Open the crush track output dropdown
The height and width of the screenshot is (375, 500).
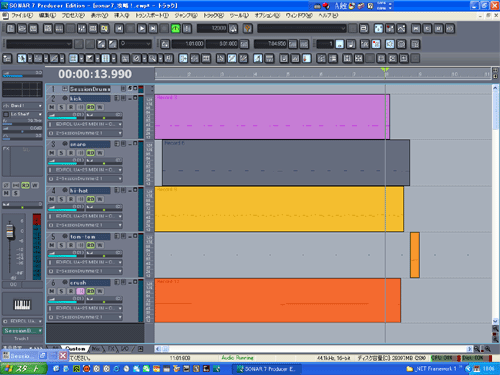85,317
